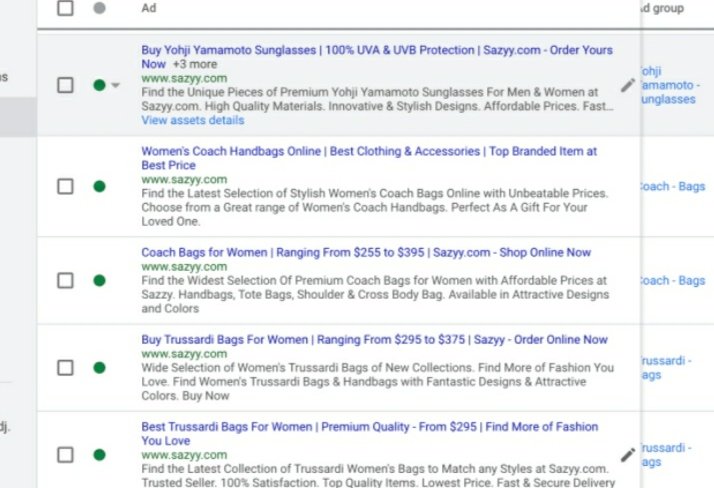Sort by the Ad group column header
Image resolution: width=714 pixels, height=488 pixels.
[663, 8]
